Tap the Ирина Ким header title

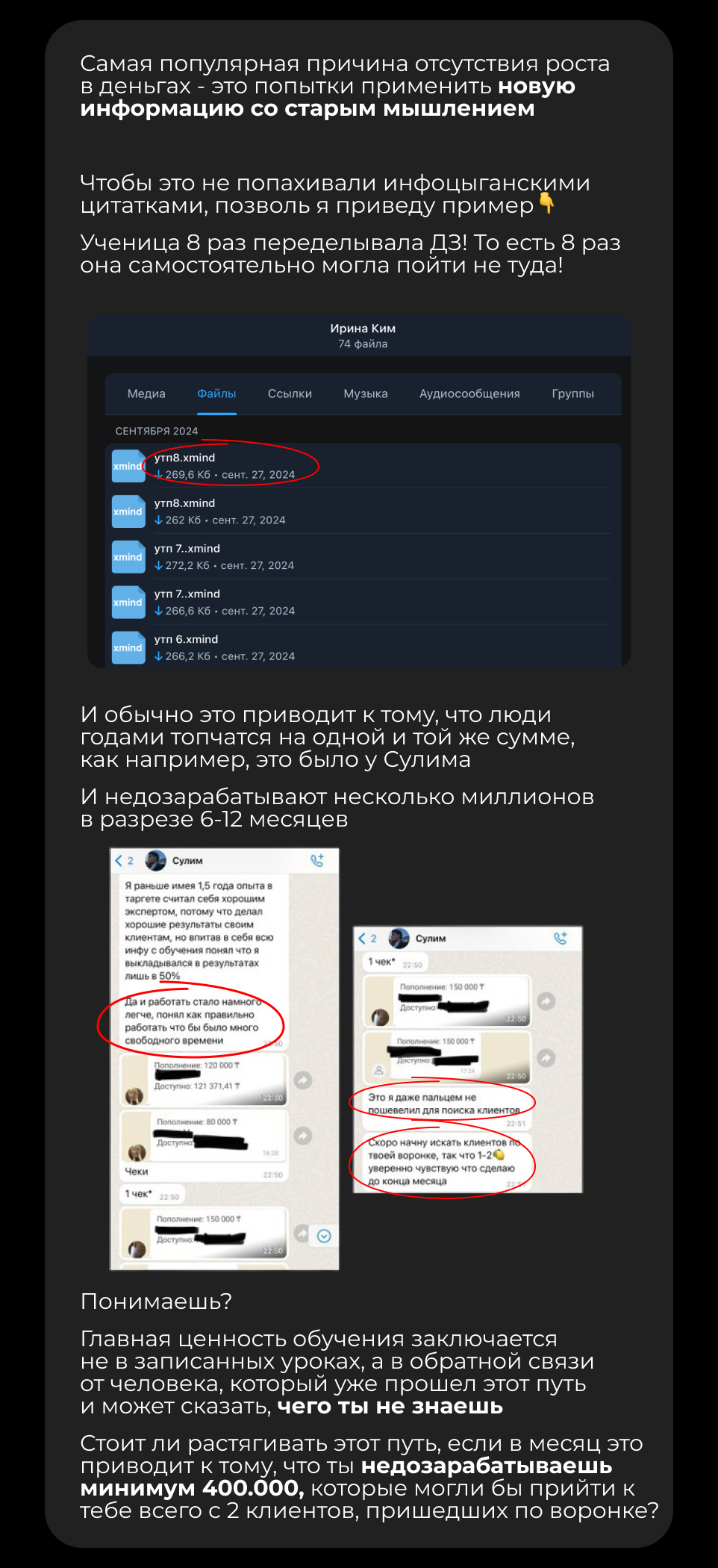pyautogui.click(x=363, y=329)
